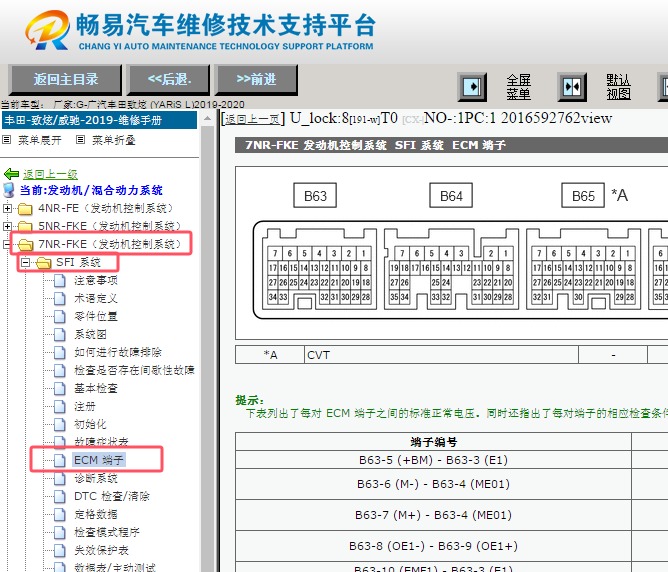Click the 检查模式程序 document icon
The width and height of the screenshot is (668, 572).
(60, 532)
